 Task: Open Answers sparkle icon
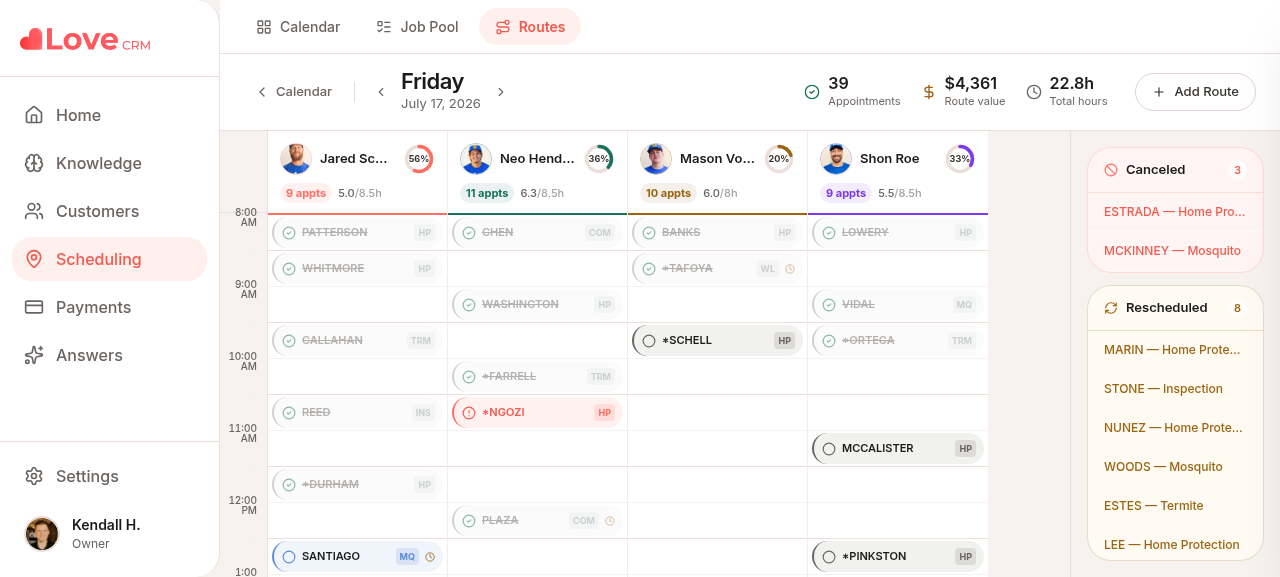pos(34,355)
